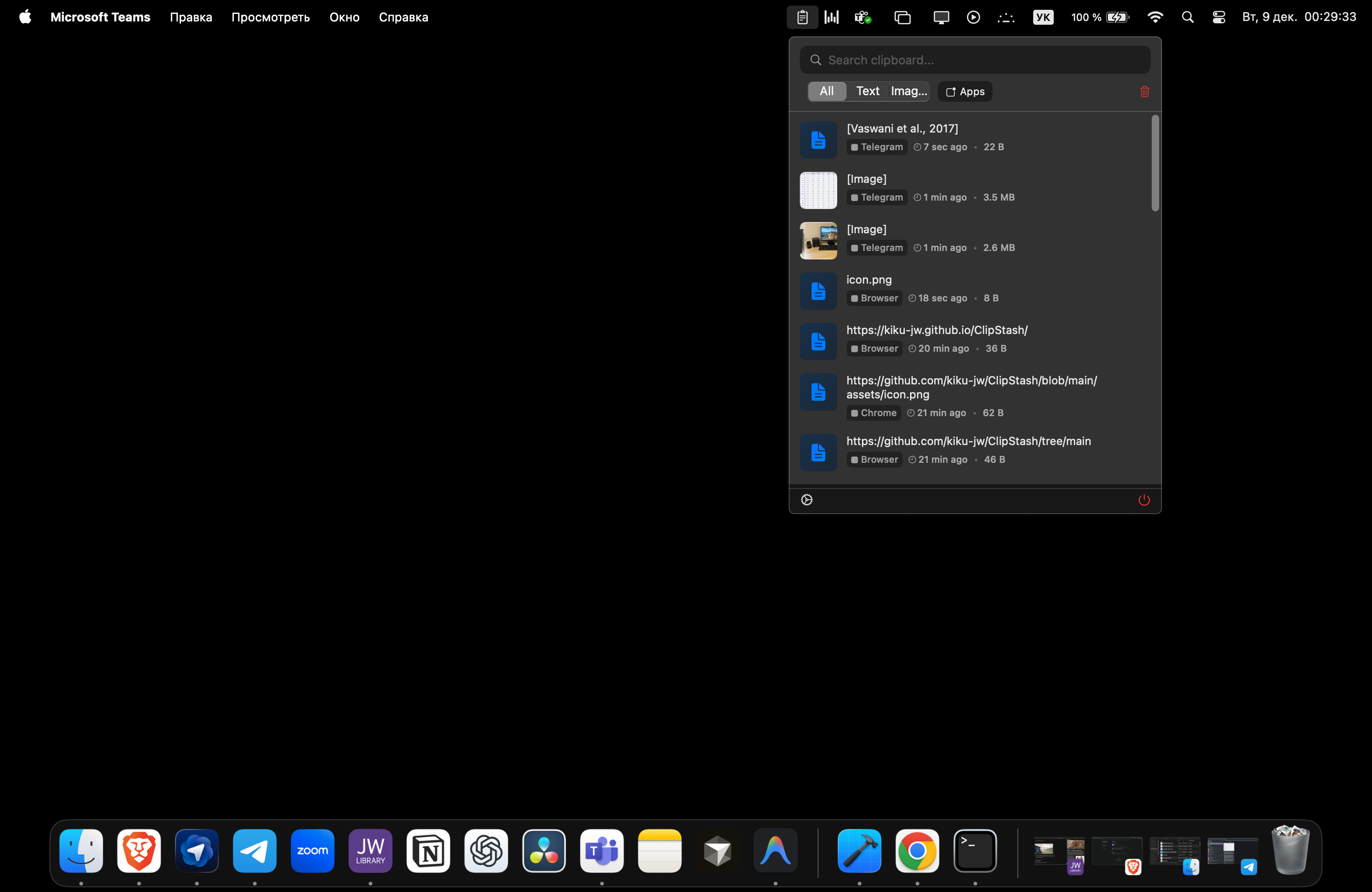This screenshot has width=1372, height=892.
Task: Open the stats bar-chart icon in menu bar
Action: (830, 17)
